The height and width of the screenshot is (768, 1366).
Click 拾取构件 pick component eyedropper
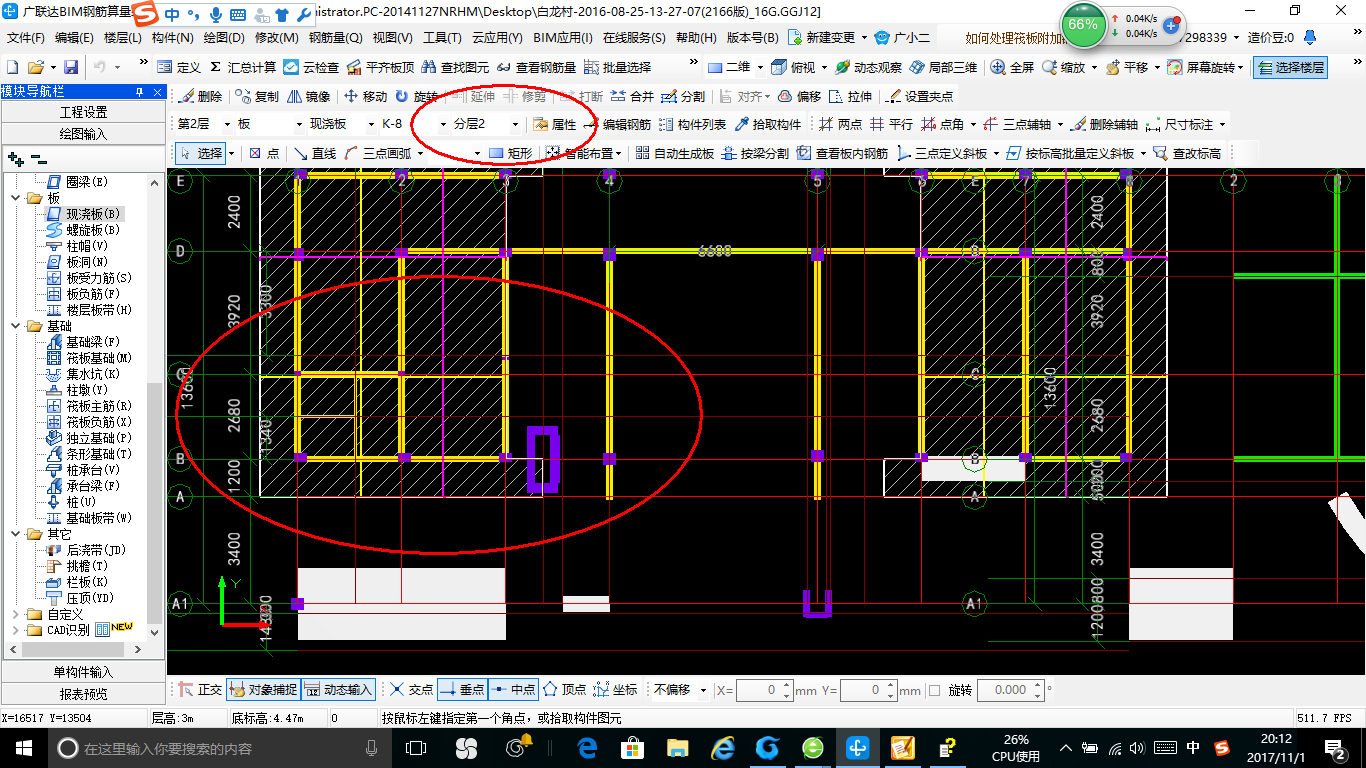767,125
